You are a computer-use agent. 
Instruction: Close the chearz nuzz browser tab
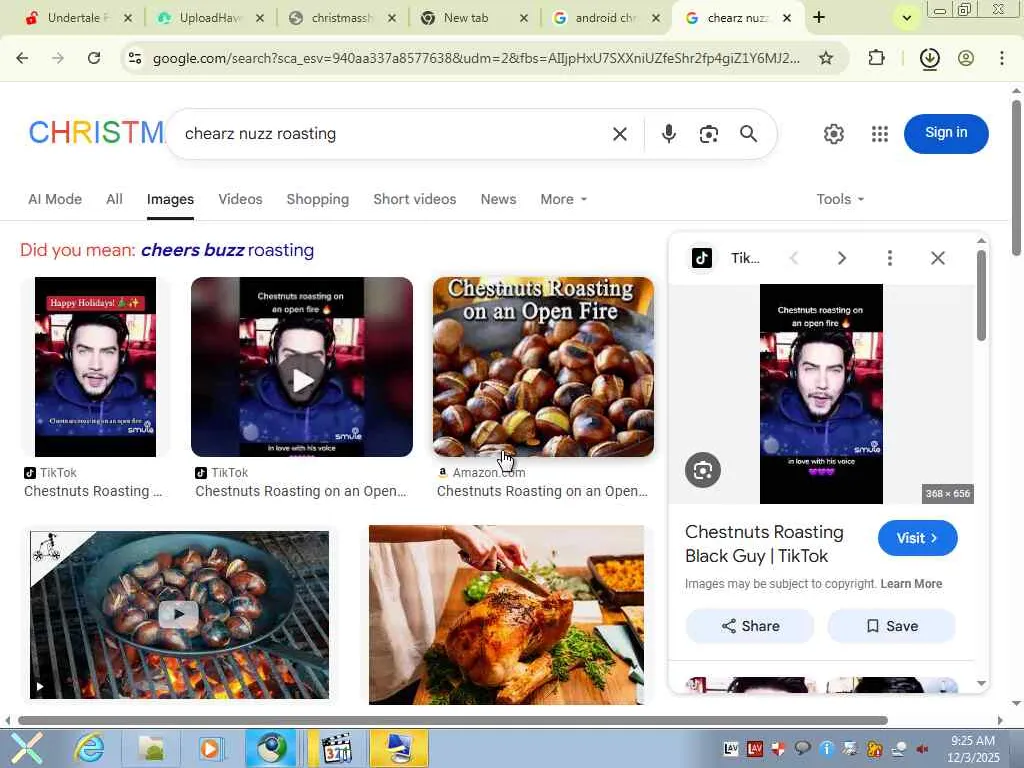tap(787, 18)
